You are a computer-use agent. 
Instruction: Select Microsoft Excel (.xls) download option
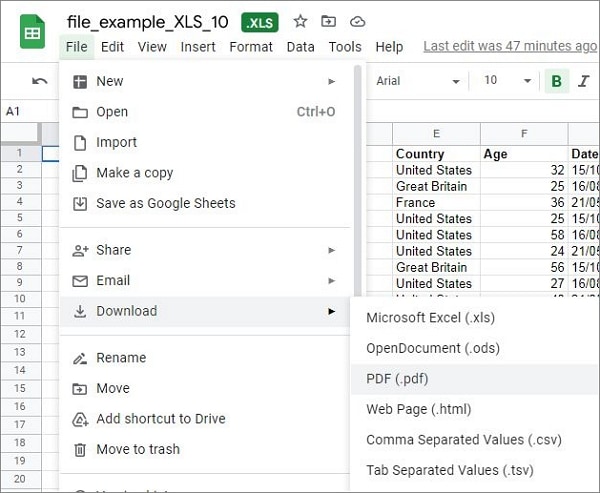(x=430, y=318)
